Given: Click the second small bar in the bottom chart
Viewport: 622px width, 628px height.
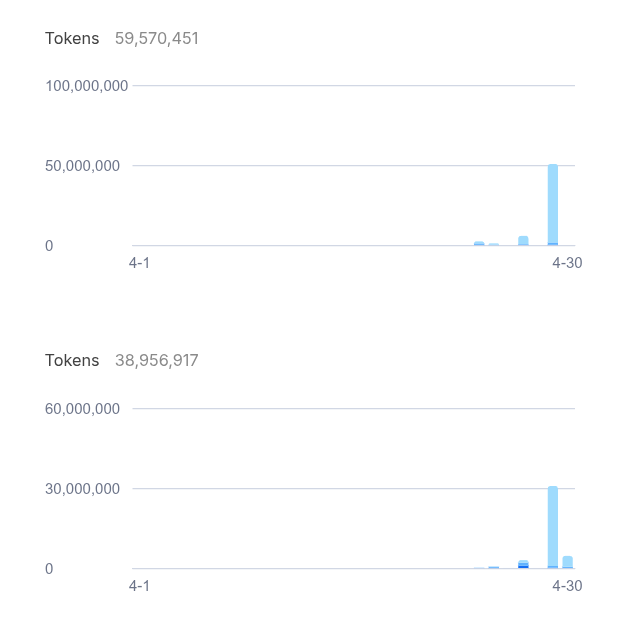Looking at the screenshot, I should (494, 567).
